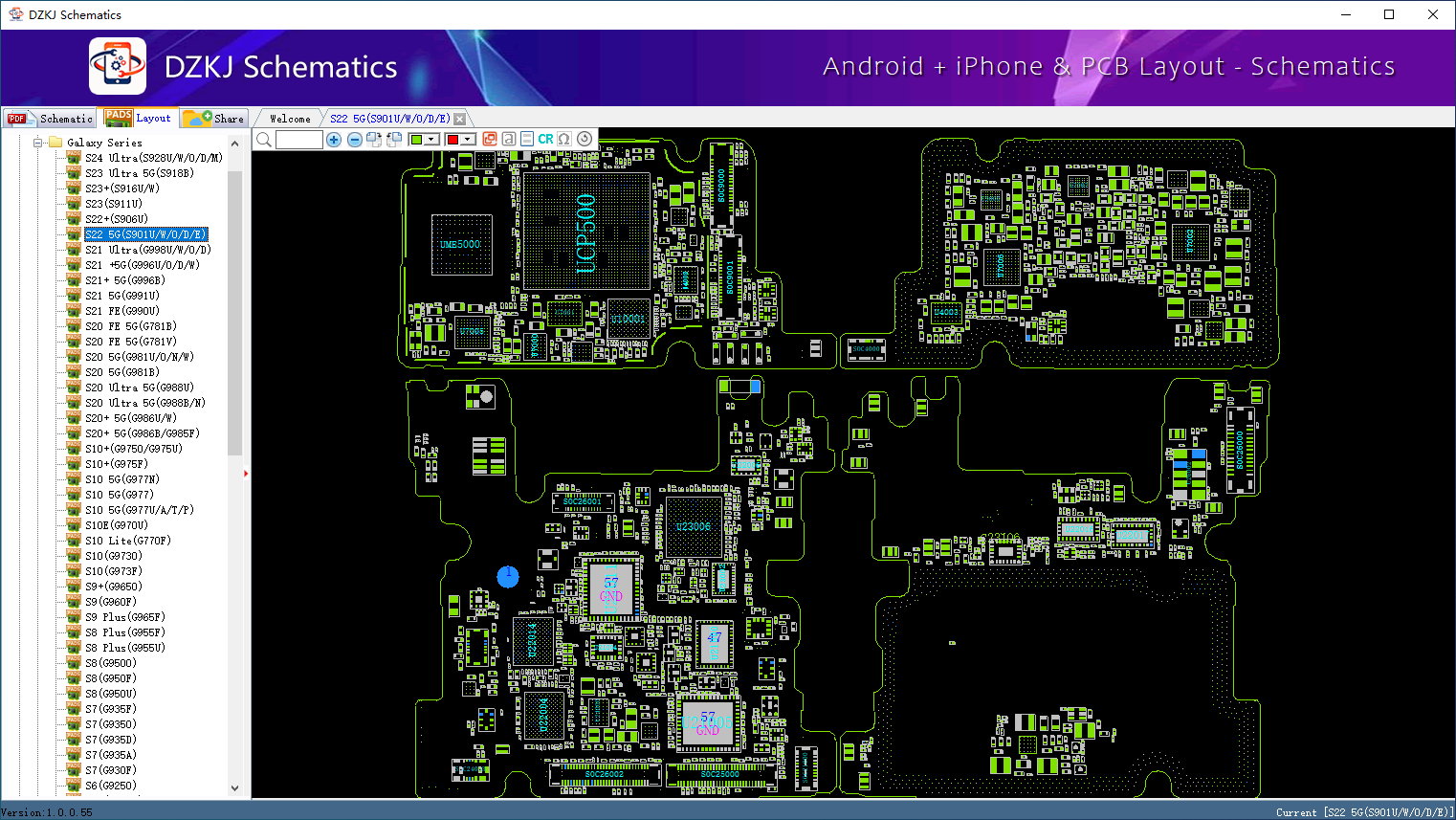
Task: Click the PADS icon beside S21 +5G(G996U/O/D/W)
Action: [74, 264]
